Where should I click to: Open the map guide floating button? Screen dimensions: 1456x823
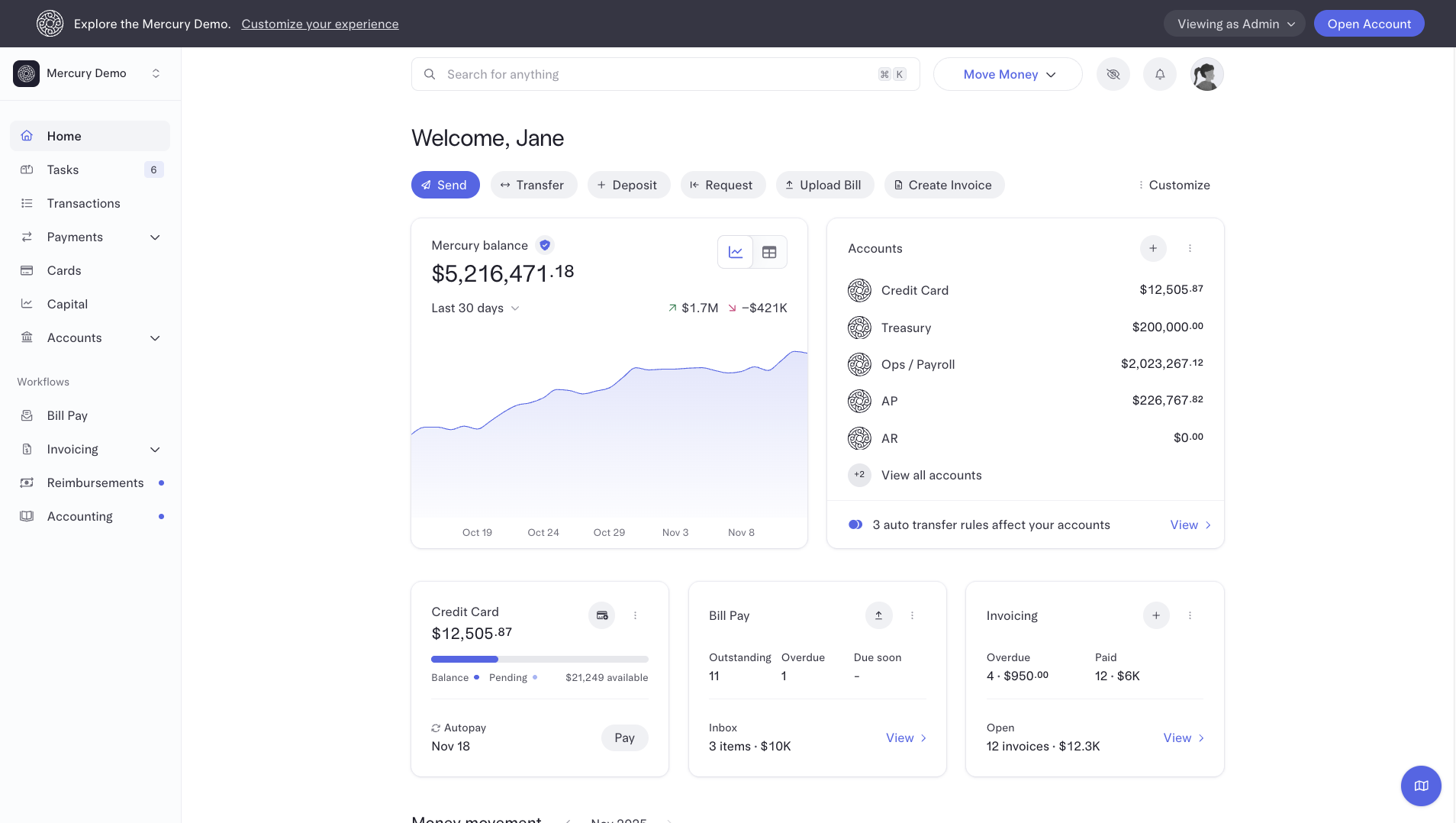pyautogui.click(x=1421, y=786)
